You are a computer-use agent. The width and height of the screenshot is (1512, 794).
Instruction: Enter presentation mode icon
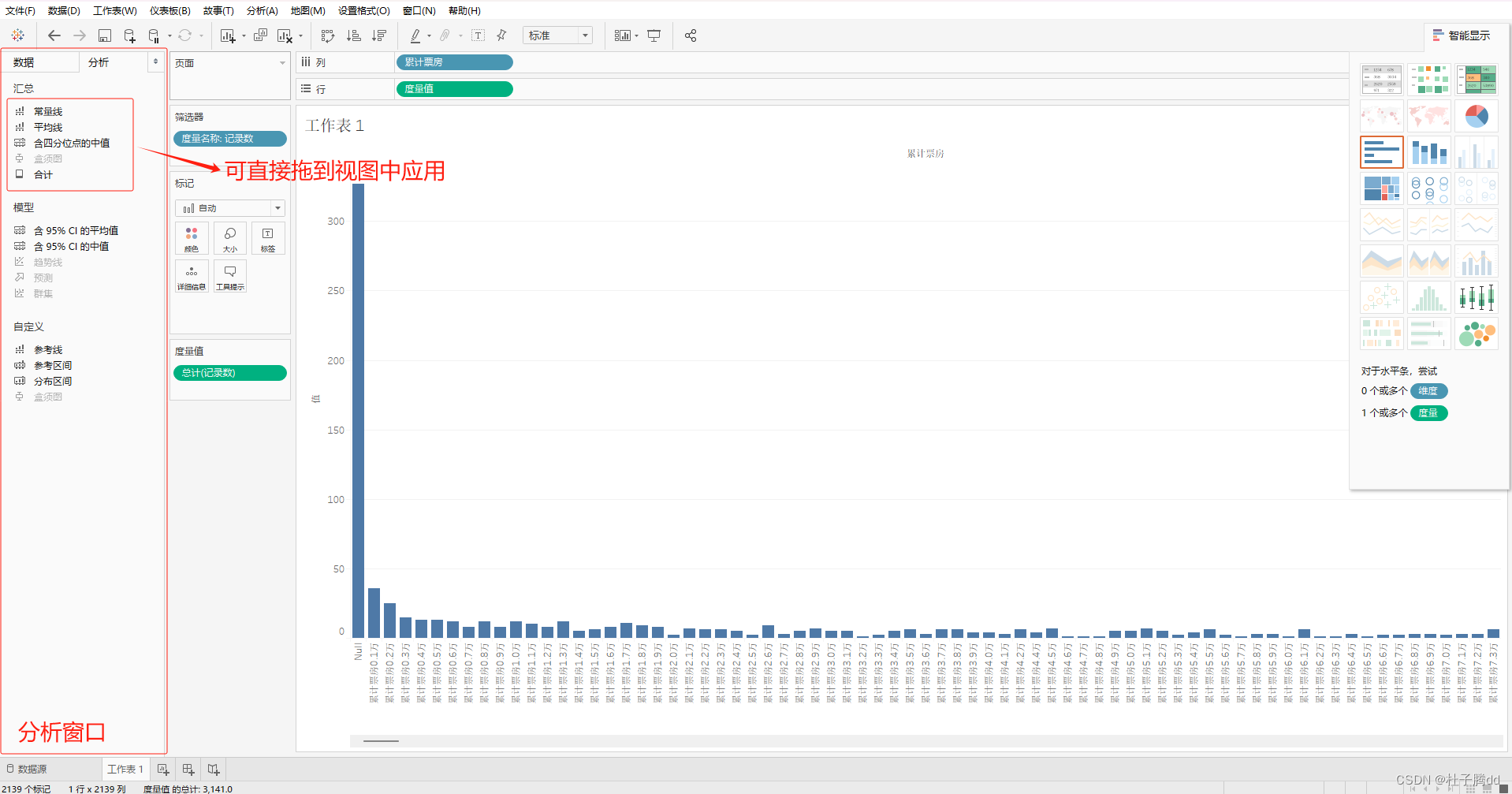[x=654, y=35]
